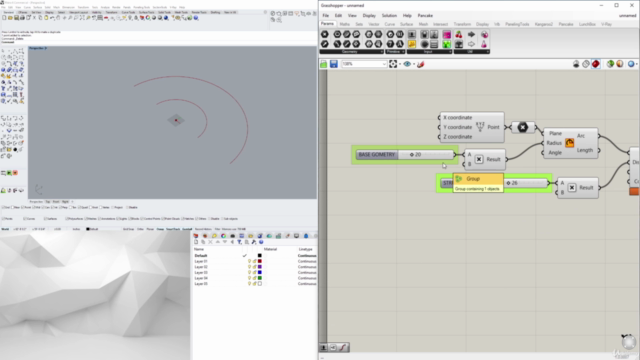Screen dimensions: 640x360
Task: Toggle the Layer 02 lock icon
Action: (254, 267)
